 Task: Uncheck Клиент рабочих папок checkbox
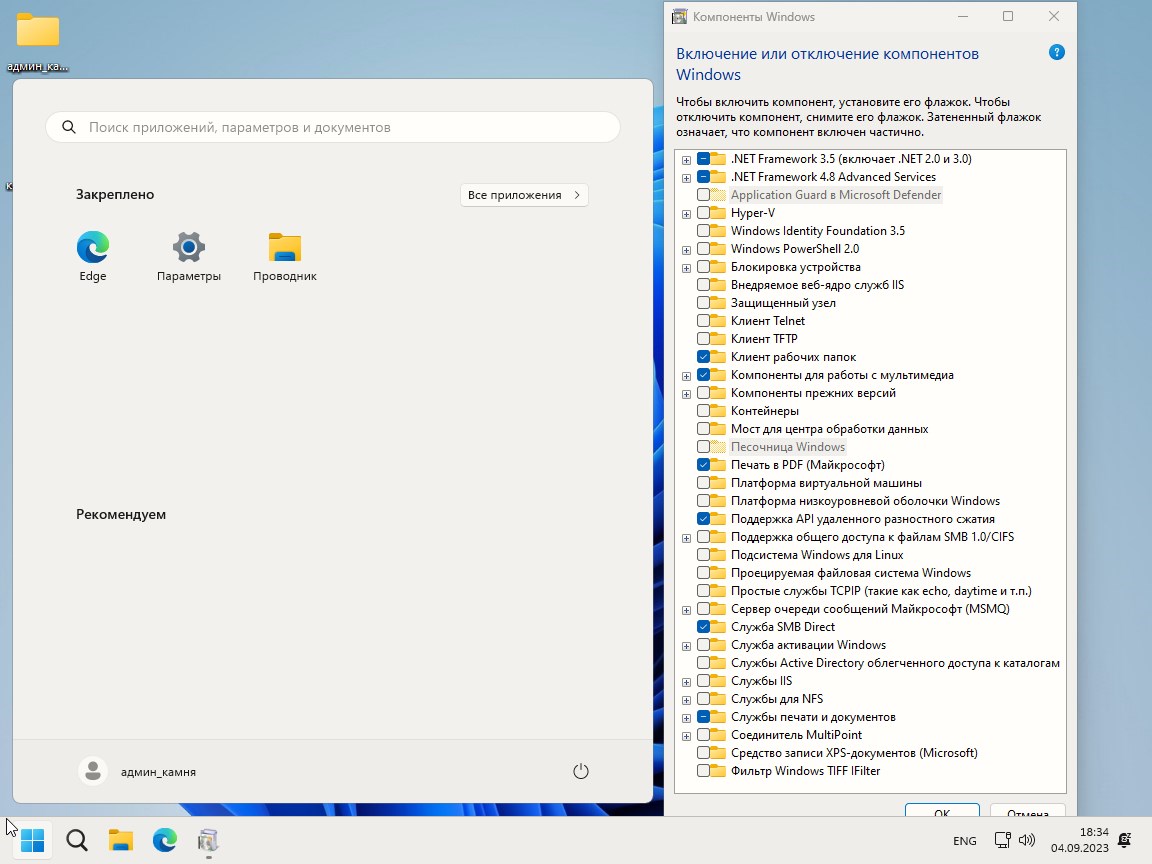click(x=703, y=357)
